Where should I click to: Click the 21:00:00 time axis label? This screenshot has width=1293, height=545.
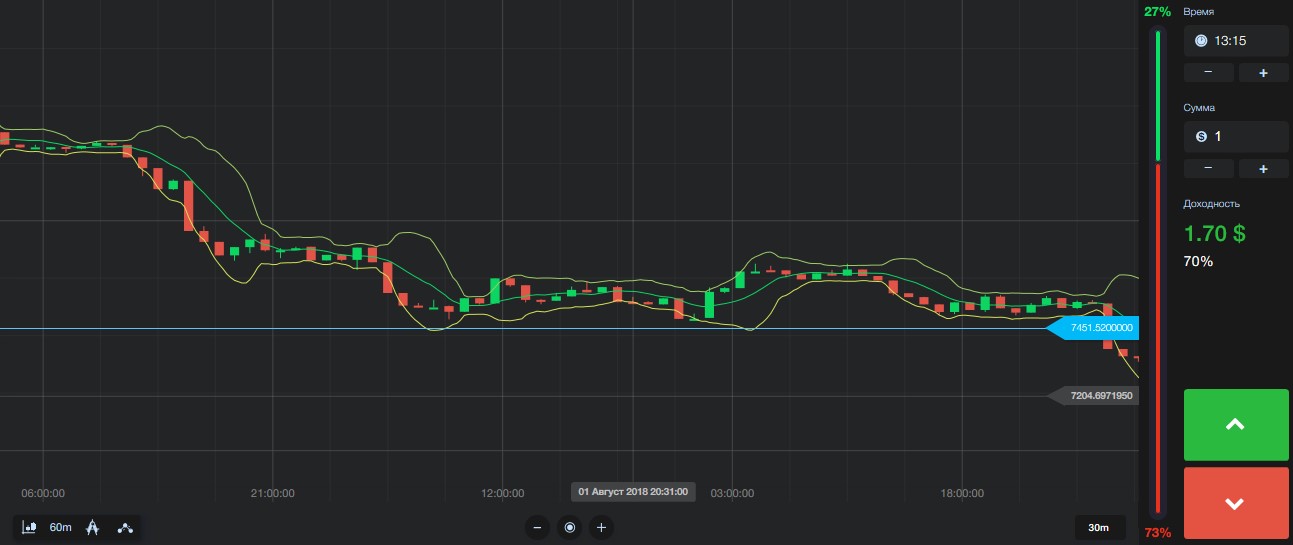[x=272, y=493]
